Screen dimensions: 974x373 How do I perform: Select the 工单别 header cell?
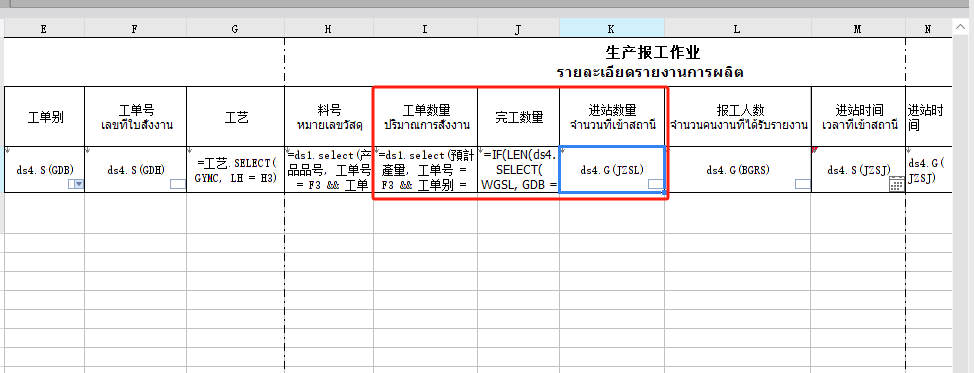[x=44, y=117]
